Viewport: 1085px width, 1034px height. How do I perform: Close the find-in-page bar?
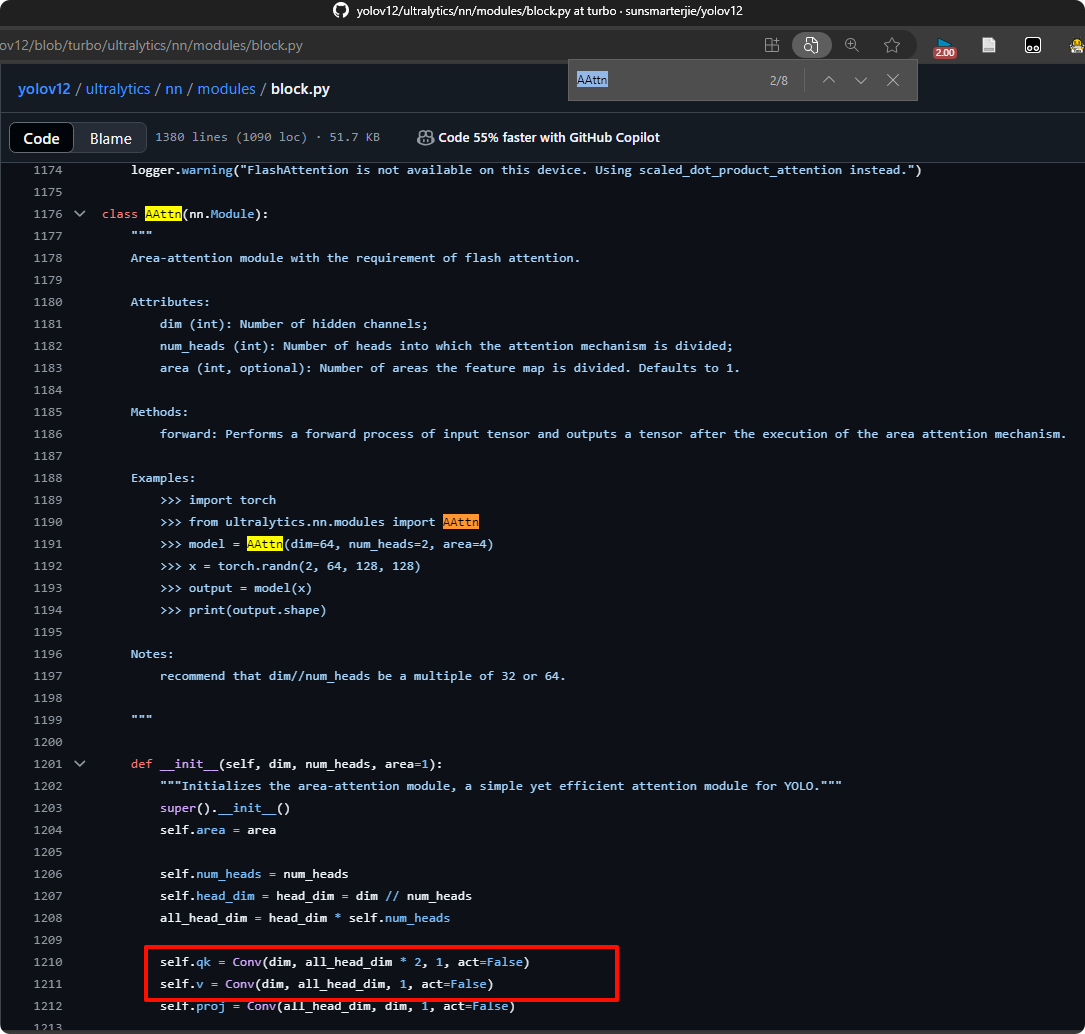[x=893, y=80]
